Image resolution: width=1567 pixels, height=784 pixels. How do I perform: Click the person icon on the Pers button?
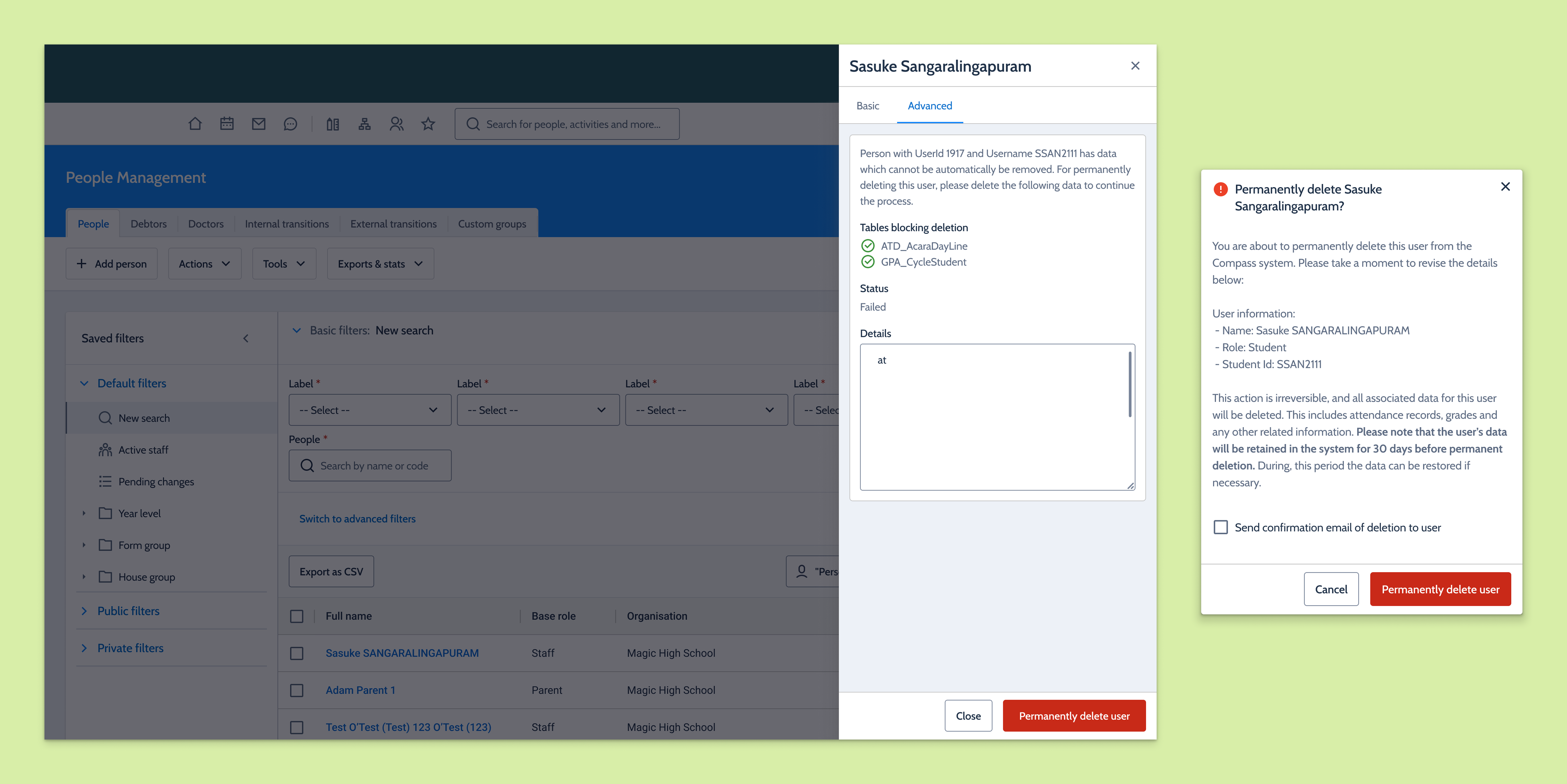(802, 571)
